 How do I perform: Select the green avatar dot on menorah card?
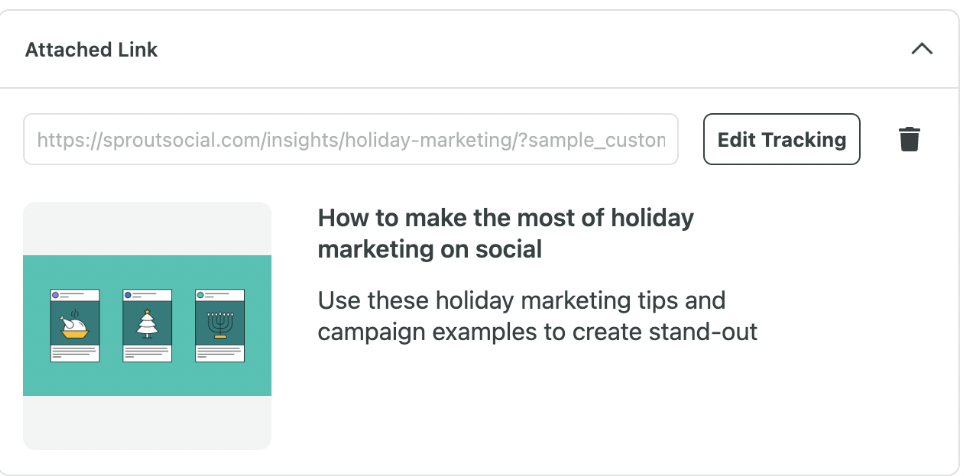tap(200, 295)
